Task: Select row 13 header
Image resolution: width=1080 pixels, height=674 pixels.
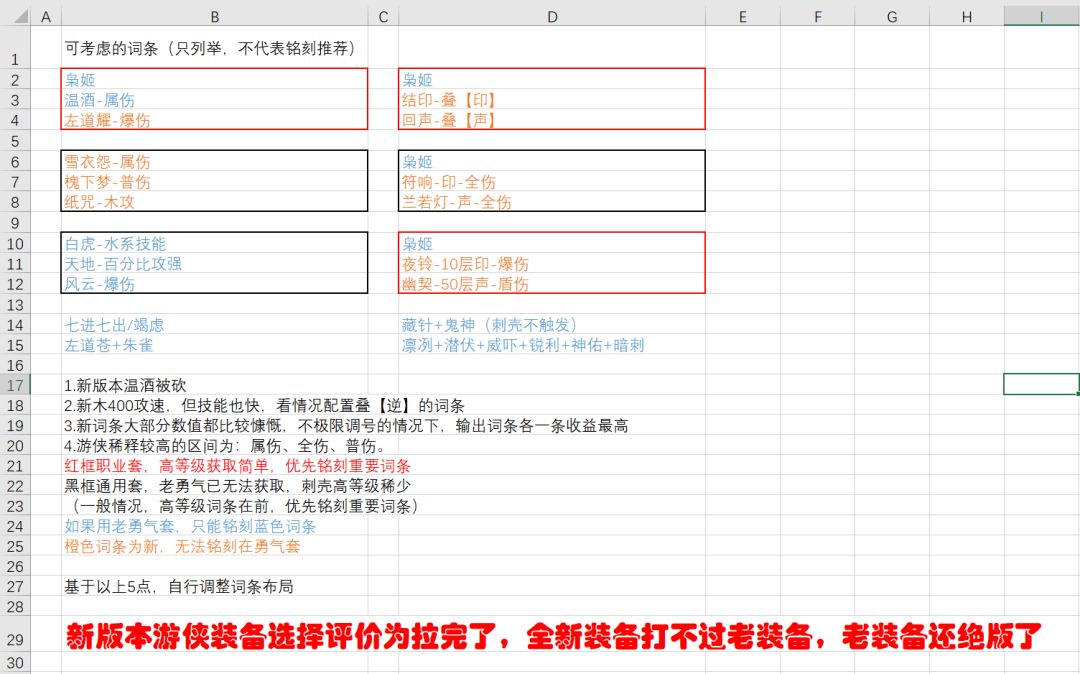Action: [x=15, y=305]
